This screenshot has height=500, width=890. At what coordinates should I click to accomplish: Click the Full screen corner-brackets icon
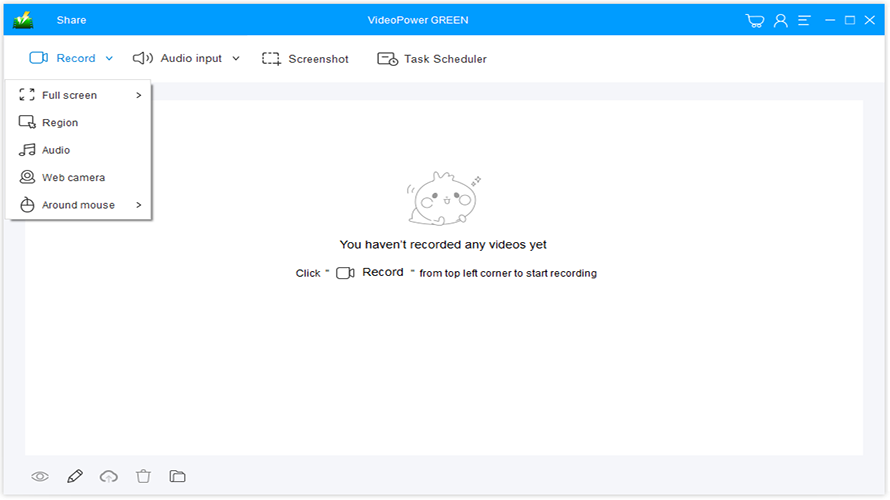[x=27, y=95]
